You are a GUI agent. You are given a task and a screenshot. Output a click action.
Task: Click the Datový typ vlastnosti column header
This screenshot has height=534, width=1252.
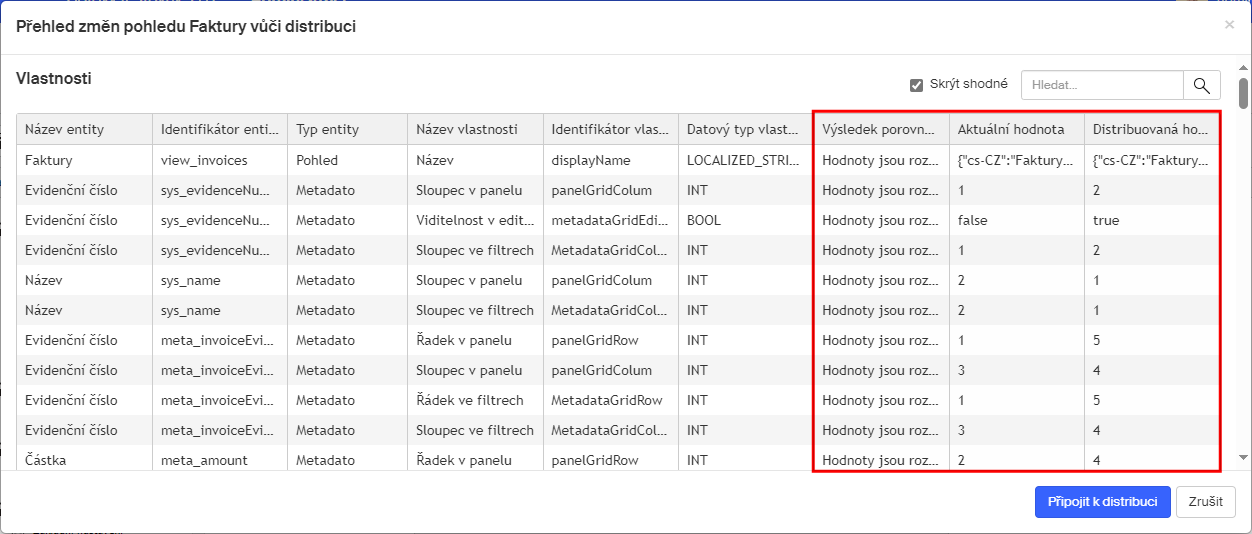click(x=746, y=130)
